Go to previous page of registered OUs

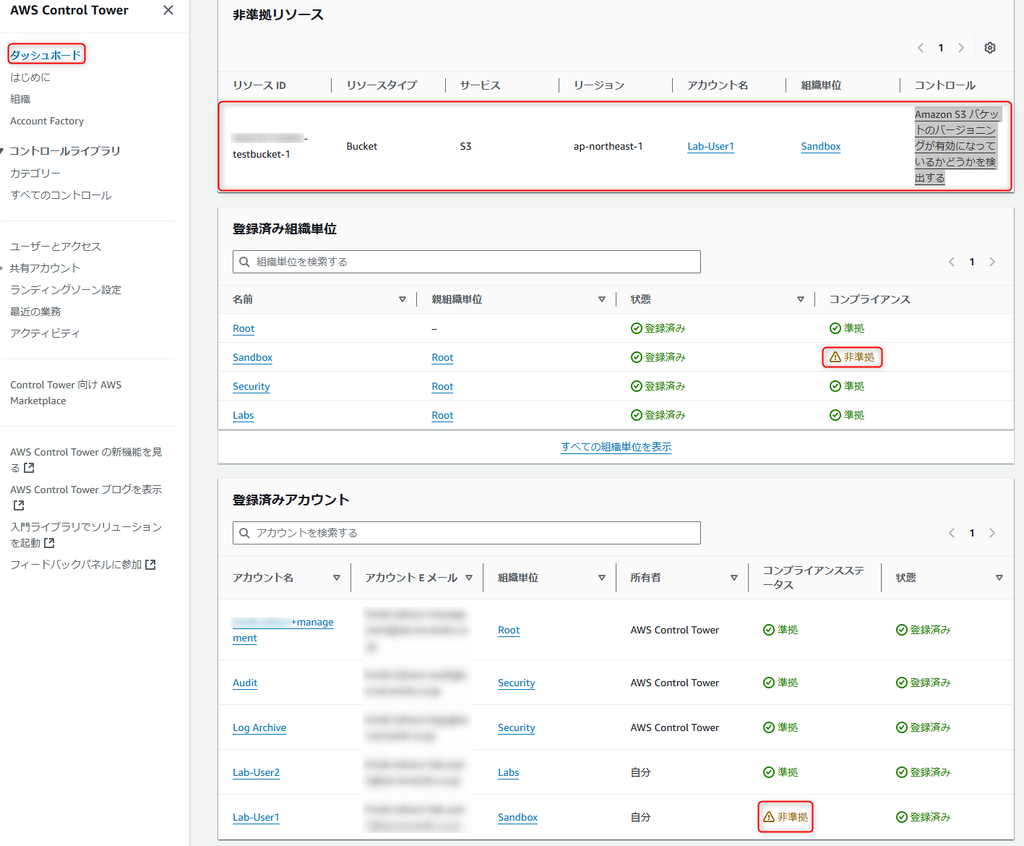[x=952, y=261]
